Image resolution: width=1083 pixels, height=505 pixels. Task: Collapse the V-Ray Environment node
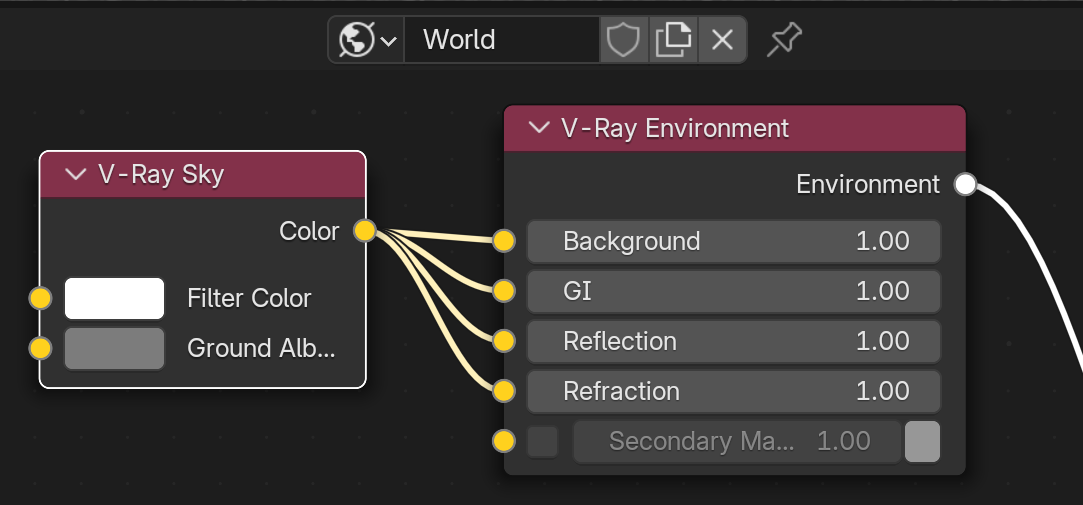tap(538, 128)
